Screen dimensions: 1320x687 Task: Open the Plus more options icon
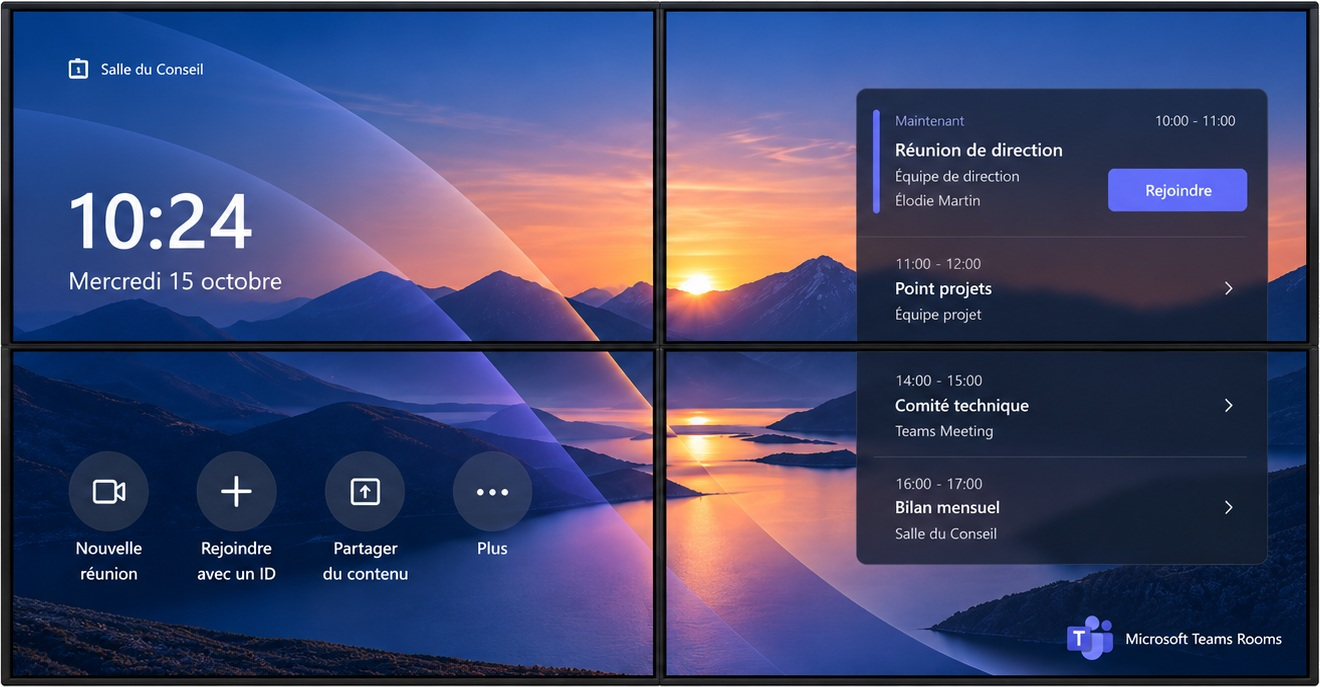click(493, 491)
